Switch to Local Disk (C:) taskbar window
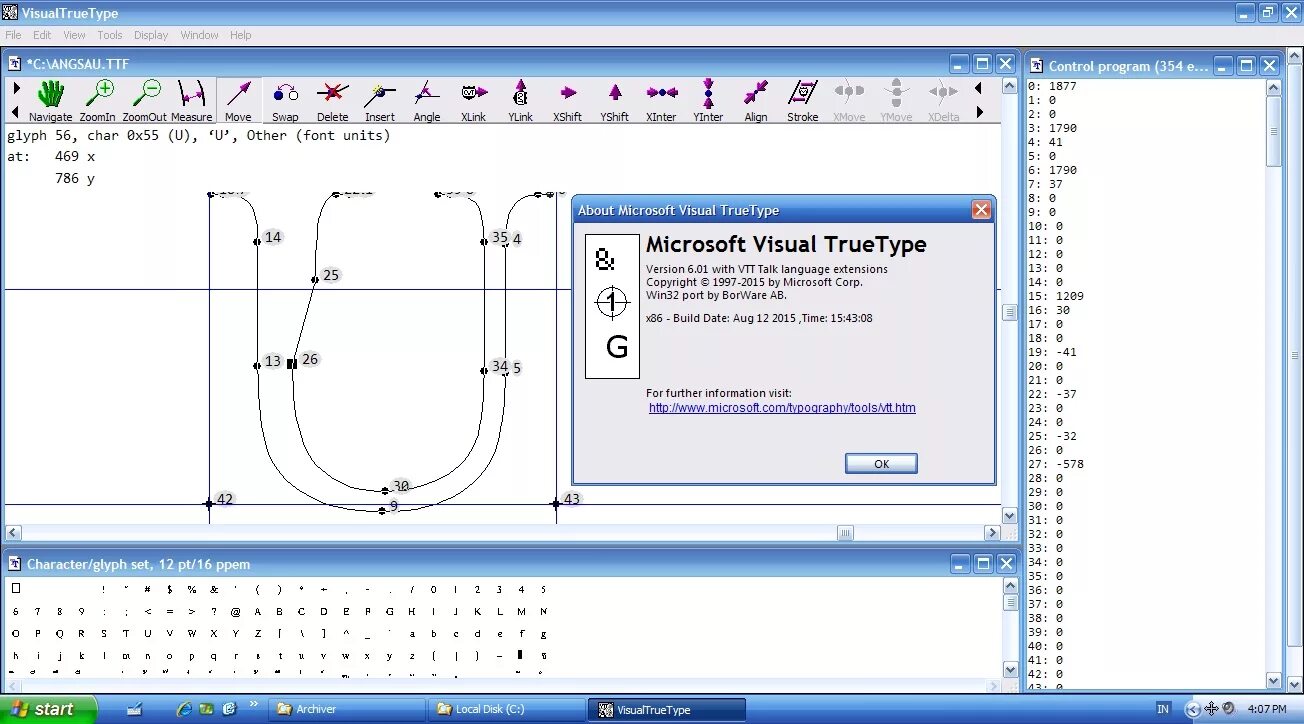The image size is (1304, 724). tap(506, 709)
